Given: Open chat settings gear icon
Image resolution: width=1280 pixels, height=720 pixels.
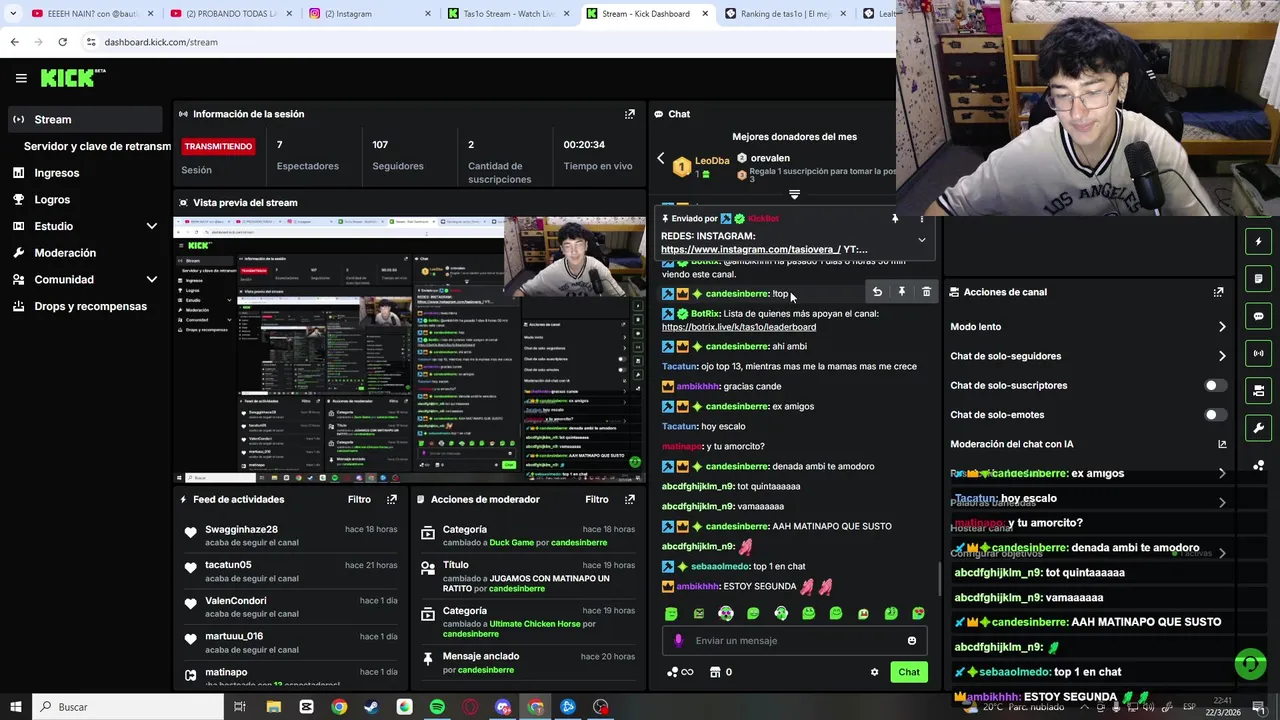Looking at the screenshot, I should point(875,672).
